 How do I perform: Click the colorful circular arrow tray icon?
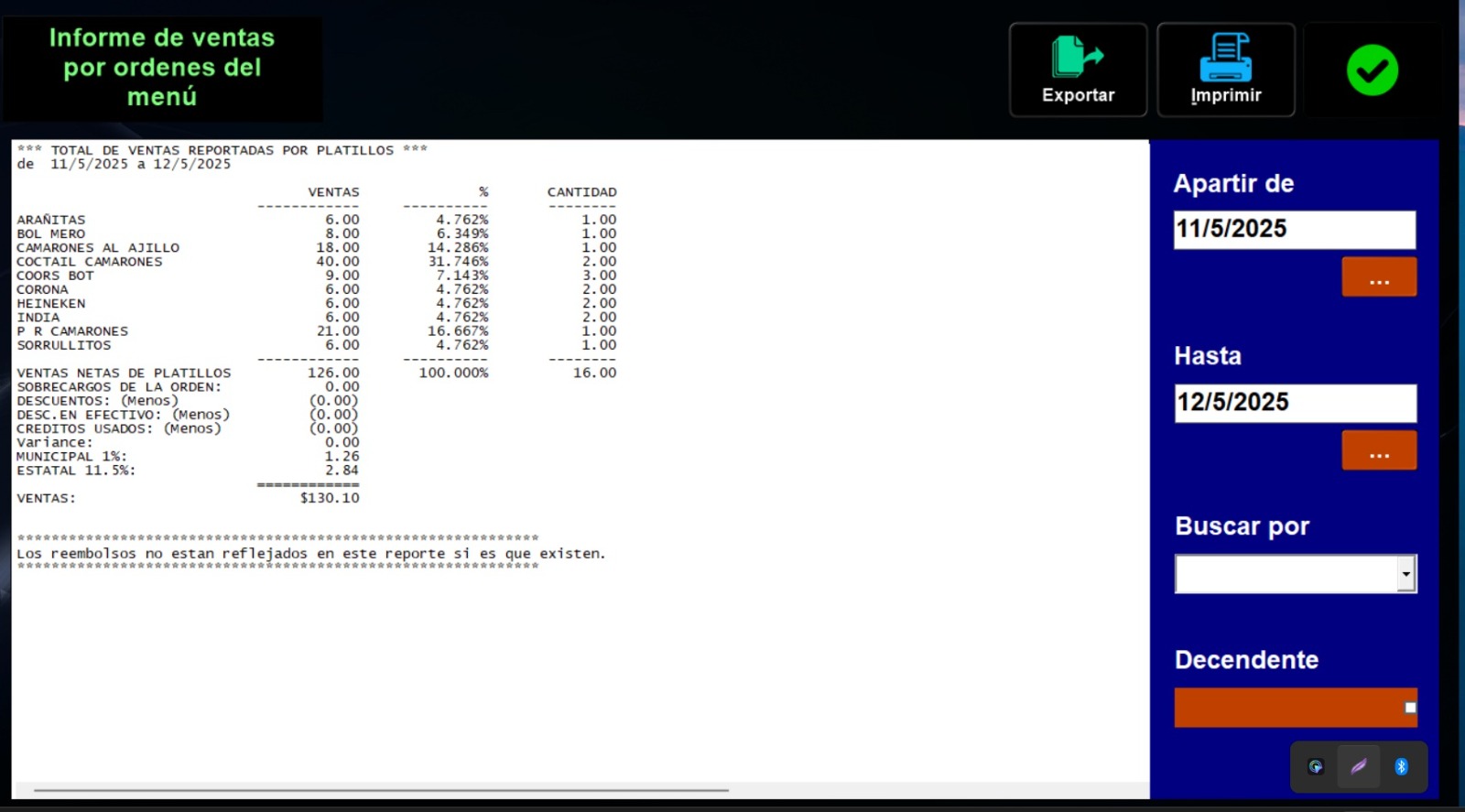[1316, 767]
